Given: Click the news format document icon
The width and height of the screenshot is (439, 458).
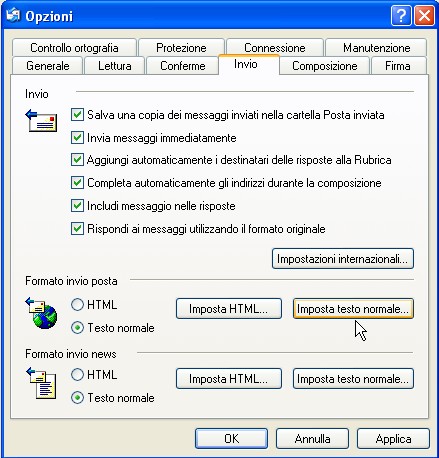Looking at the screenshot, I should [x=41, y=383].
